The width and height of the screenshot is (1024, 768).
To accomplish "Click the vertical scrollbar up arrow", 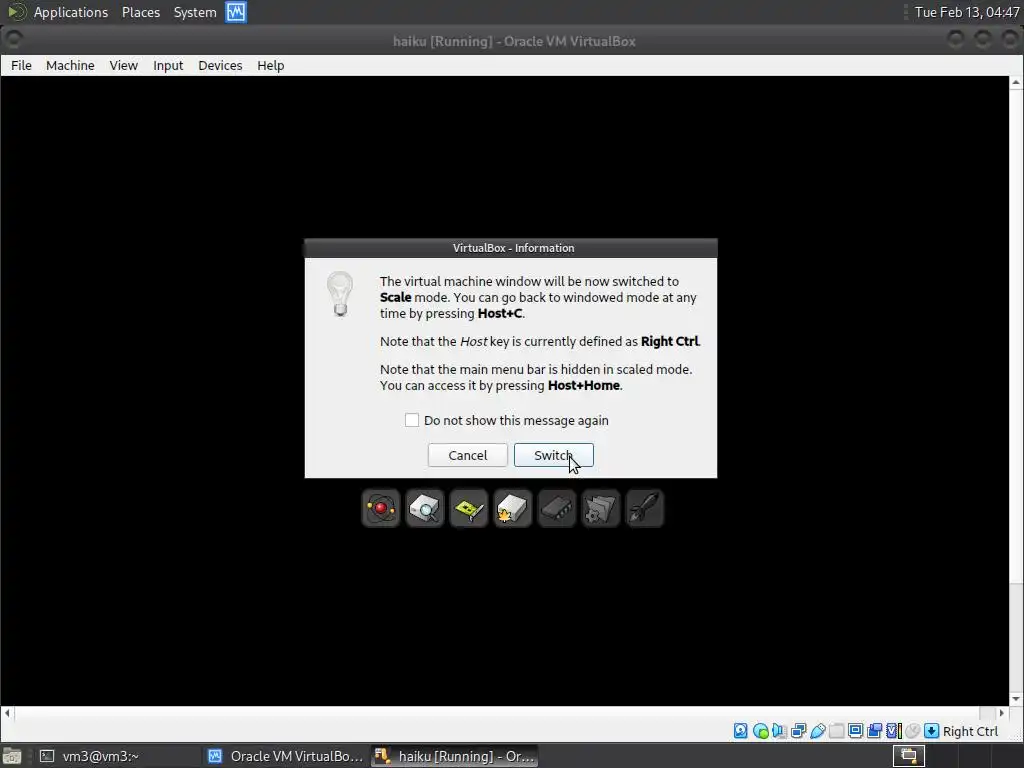I will [x=1016, y=82].
